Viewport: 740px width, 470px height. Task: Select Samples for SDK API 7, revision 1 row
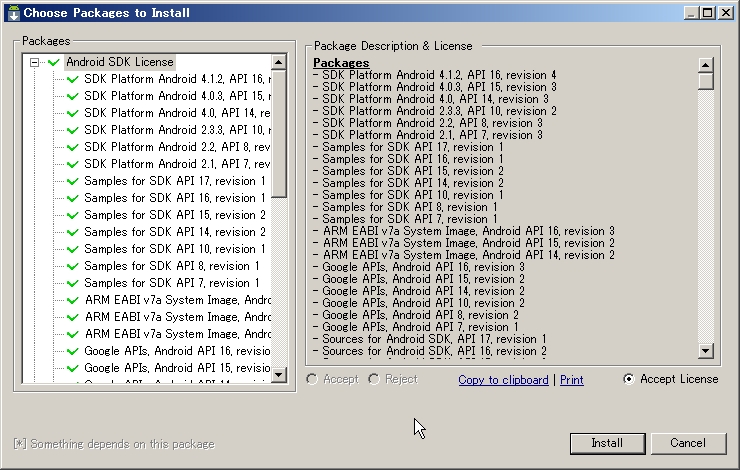[x=172, y=283]
